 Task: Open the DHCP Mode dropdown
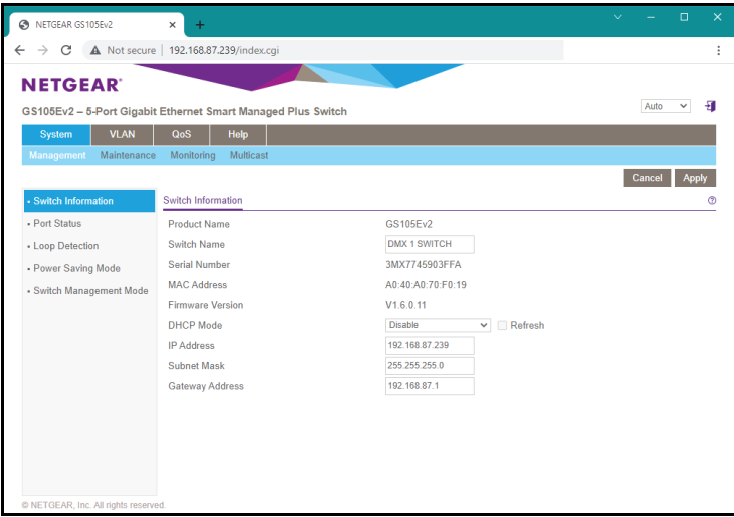click(437, 325)
